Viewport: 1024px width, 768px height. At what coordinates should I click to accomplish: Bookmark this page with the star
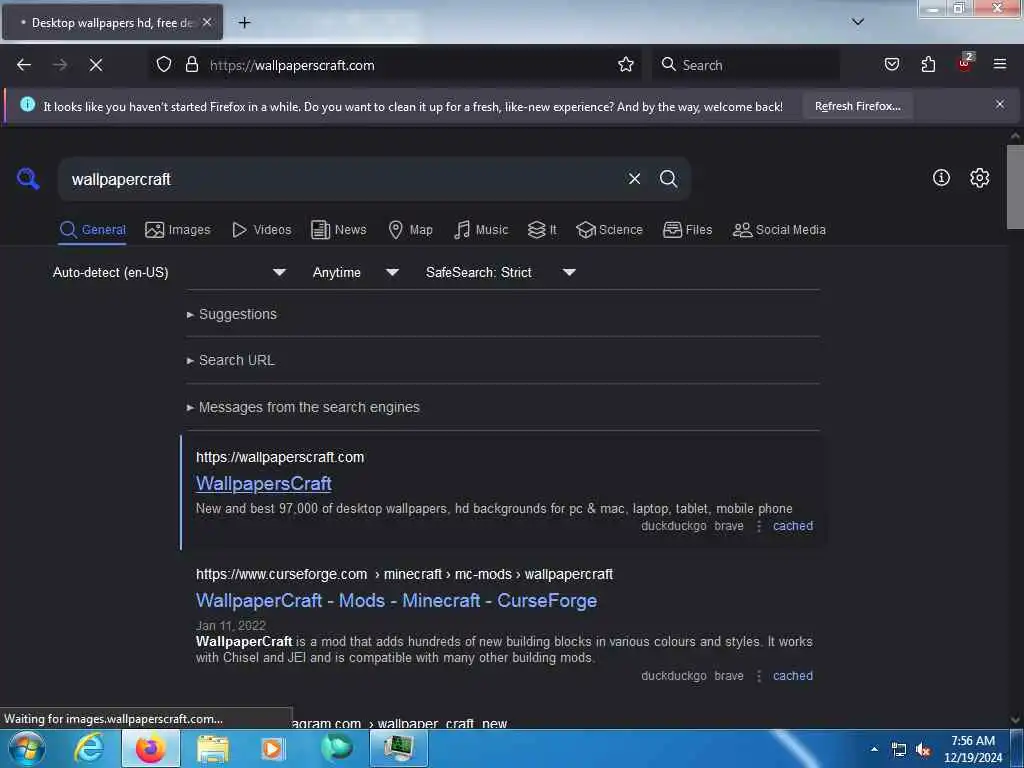tap(626, 65)
